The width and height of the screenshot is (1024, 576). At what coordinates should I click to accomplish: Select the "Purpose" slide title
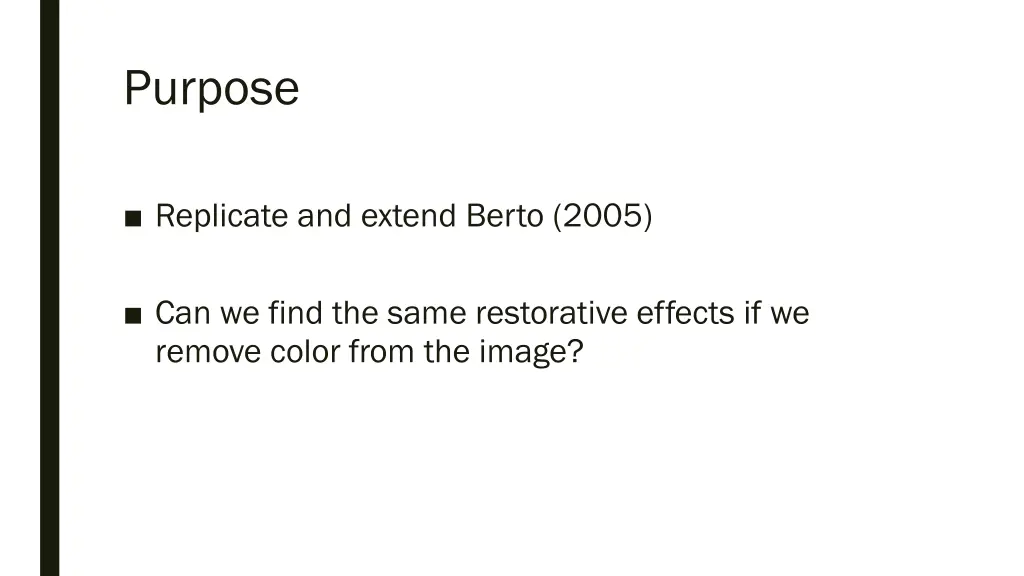[211, 88]
